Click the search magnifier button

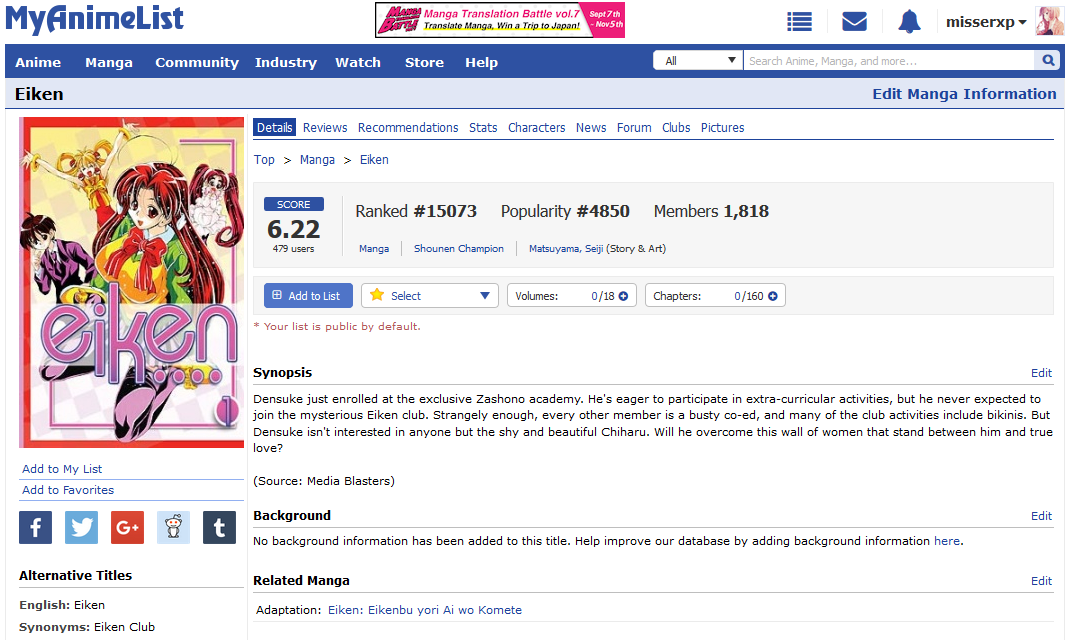click(1048, 61)
